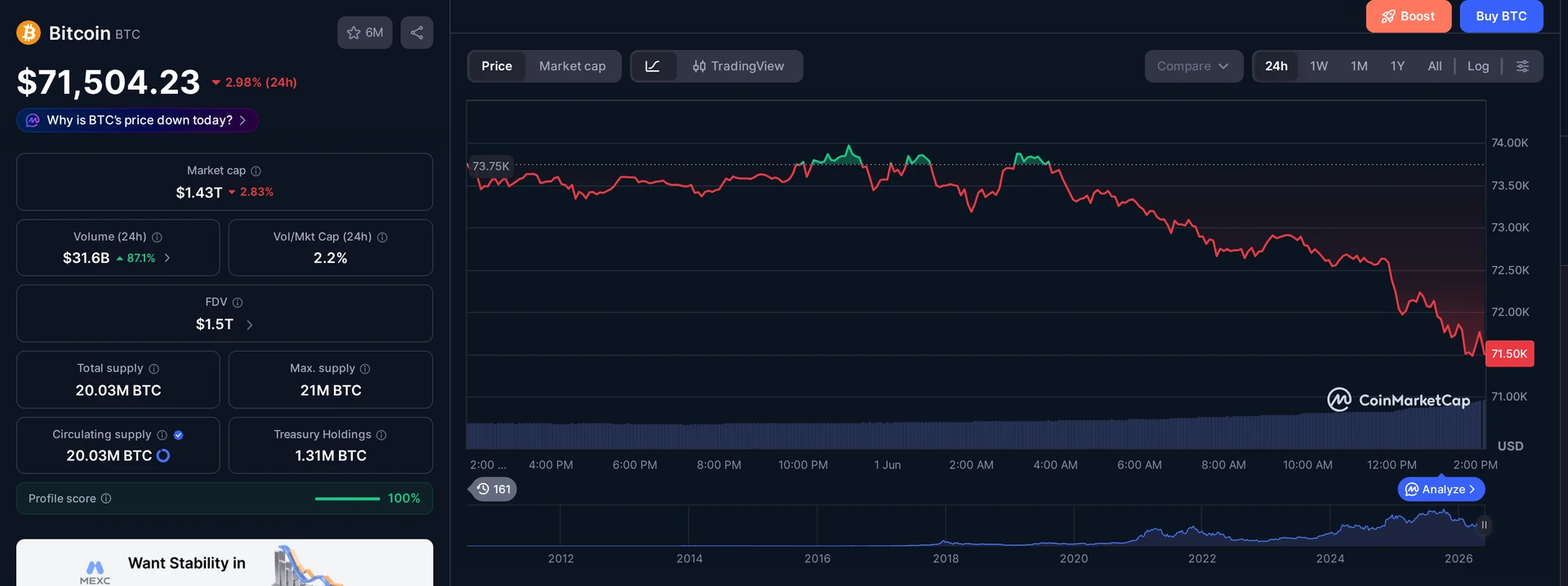The image size is (1568, 586).
Task: Click the Buy BTC button
Action: coord(1501,16)
